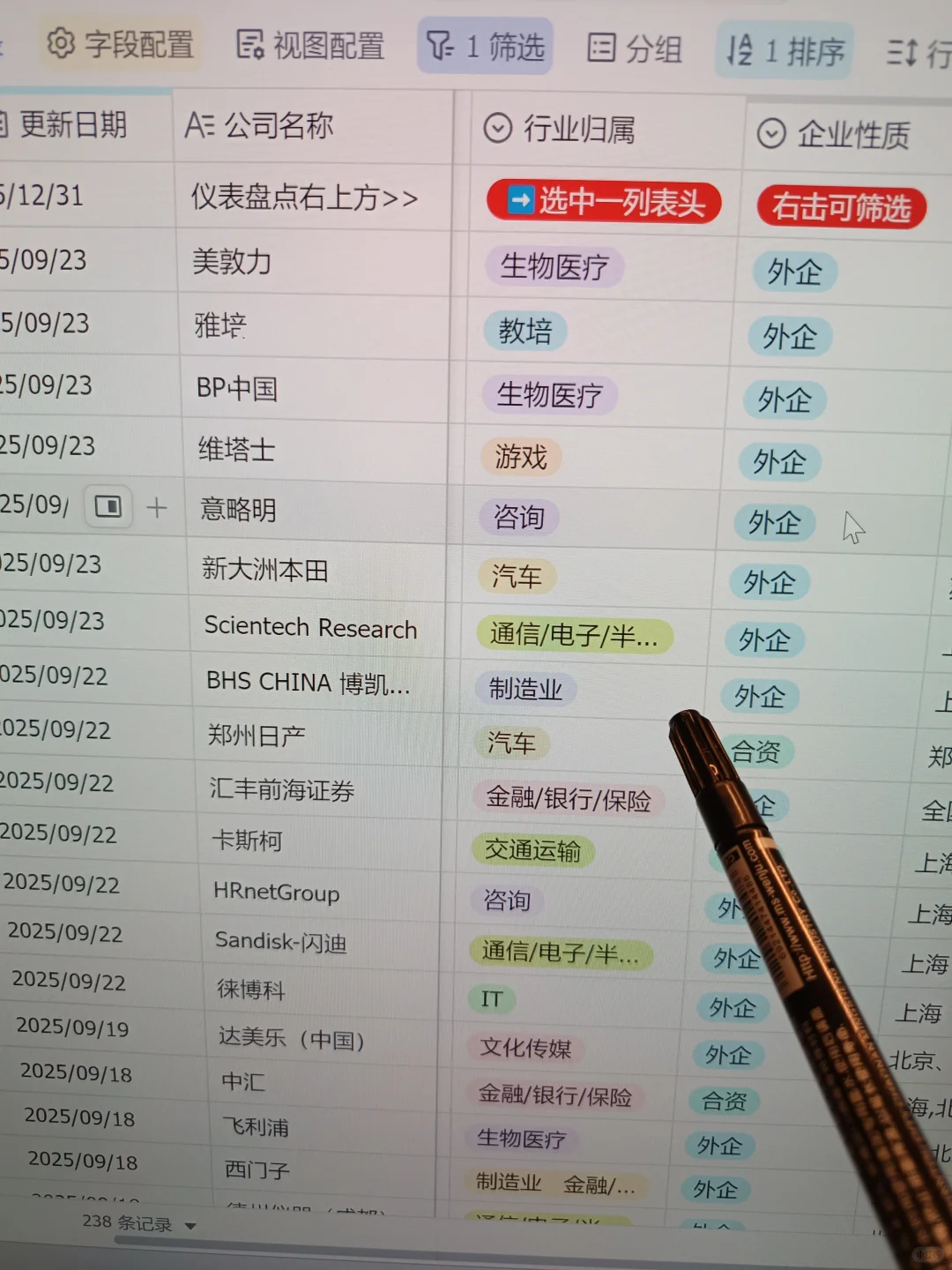Click the 汽车 tag in 新大洲本田 row
The width and height of the screenshot is (952, 1270).
click(x=517, y=576)
